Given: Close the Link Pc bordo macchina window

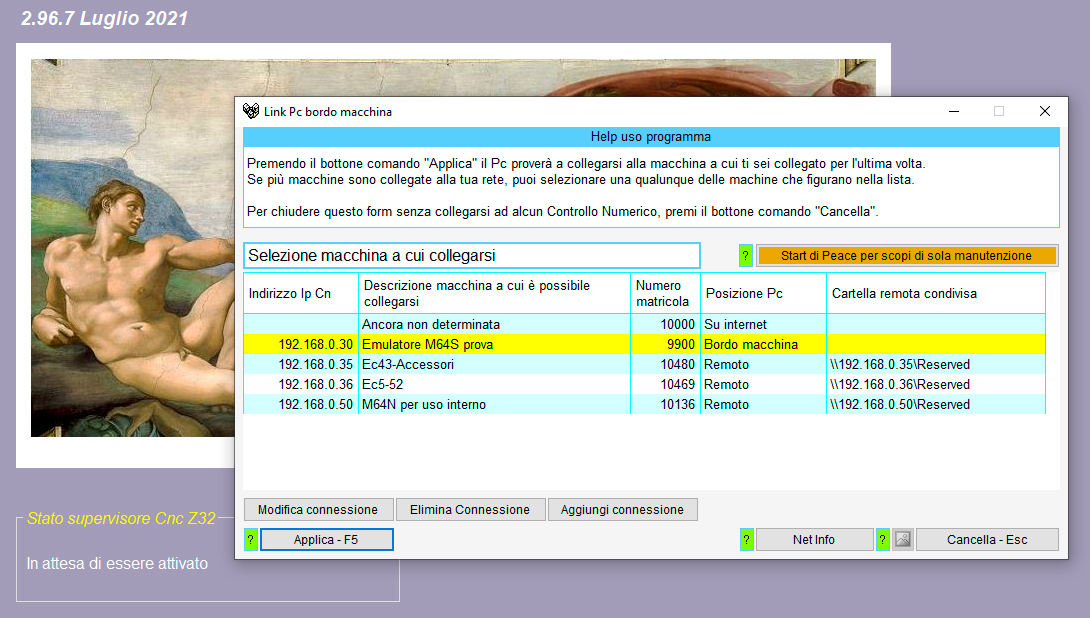Looking at the screenshot, I should (1044, 111).
